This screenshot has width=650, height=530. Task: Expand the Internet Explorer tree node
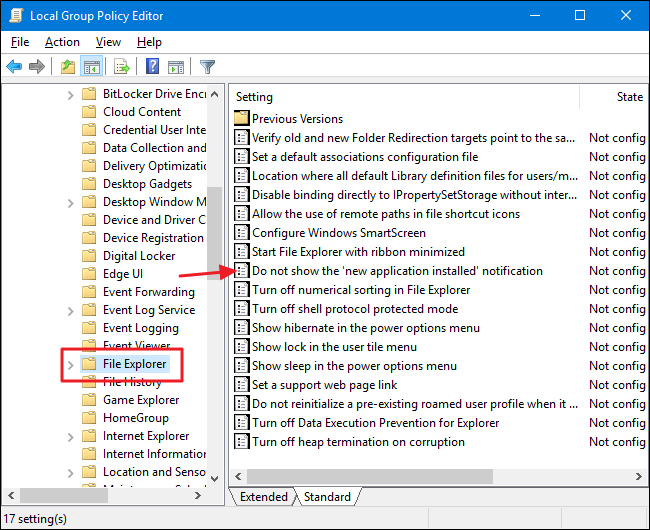coord(70,437)
